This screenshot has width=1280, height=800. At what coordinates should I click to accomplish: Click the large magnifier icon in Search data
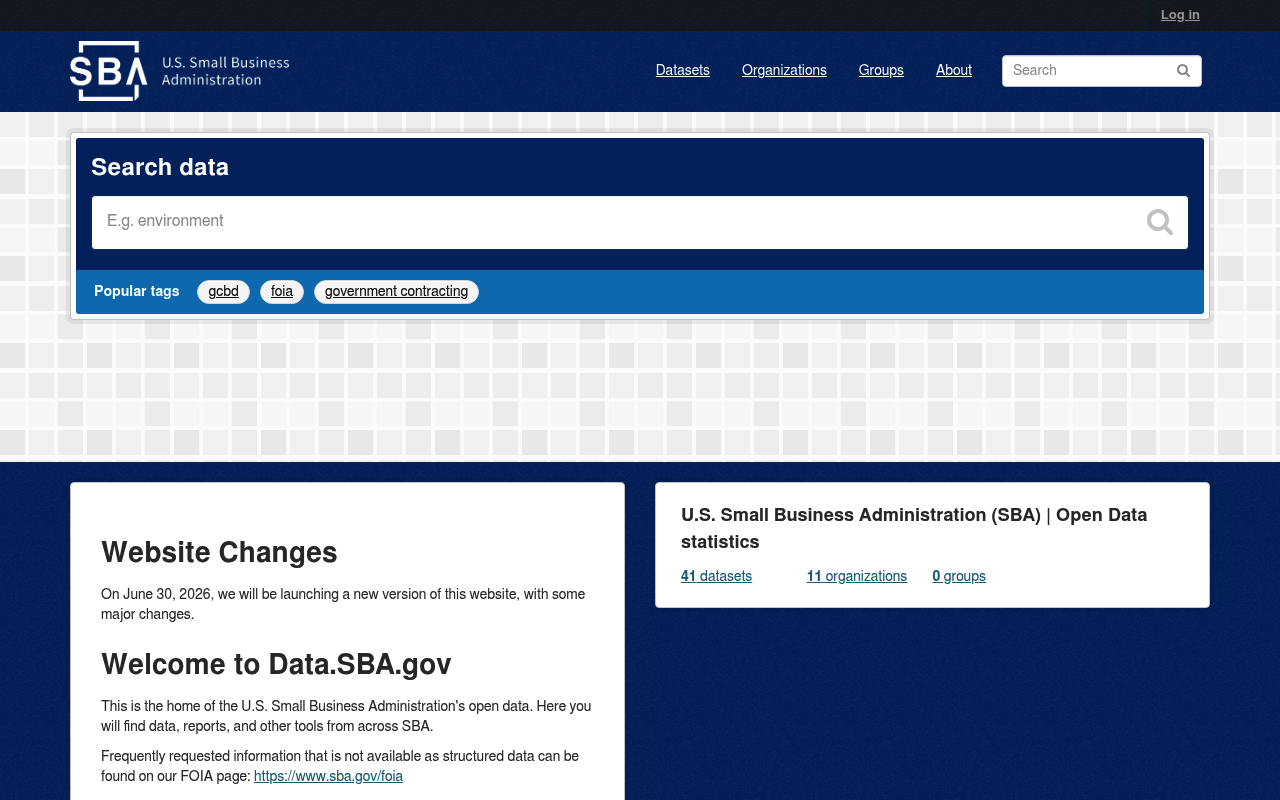[x=1160, y=222]
